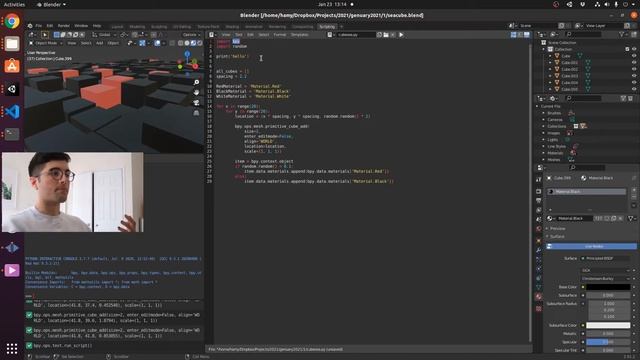
Task: Click Activities in the top bar
Action: point(14,4)
